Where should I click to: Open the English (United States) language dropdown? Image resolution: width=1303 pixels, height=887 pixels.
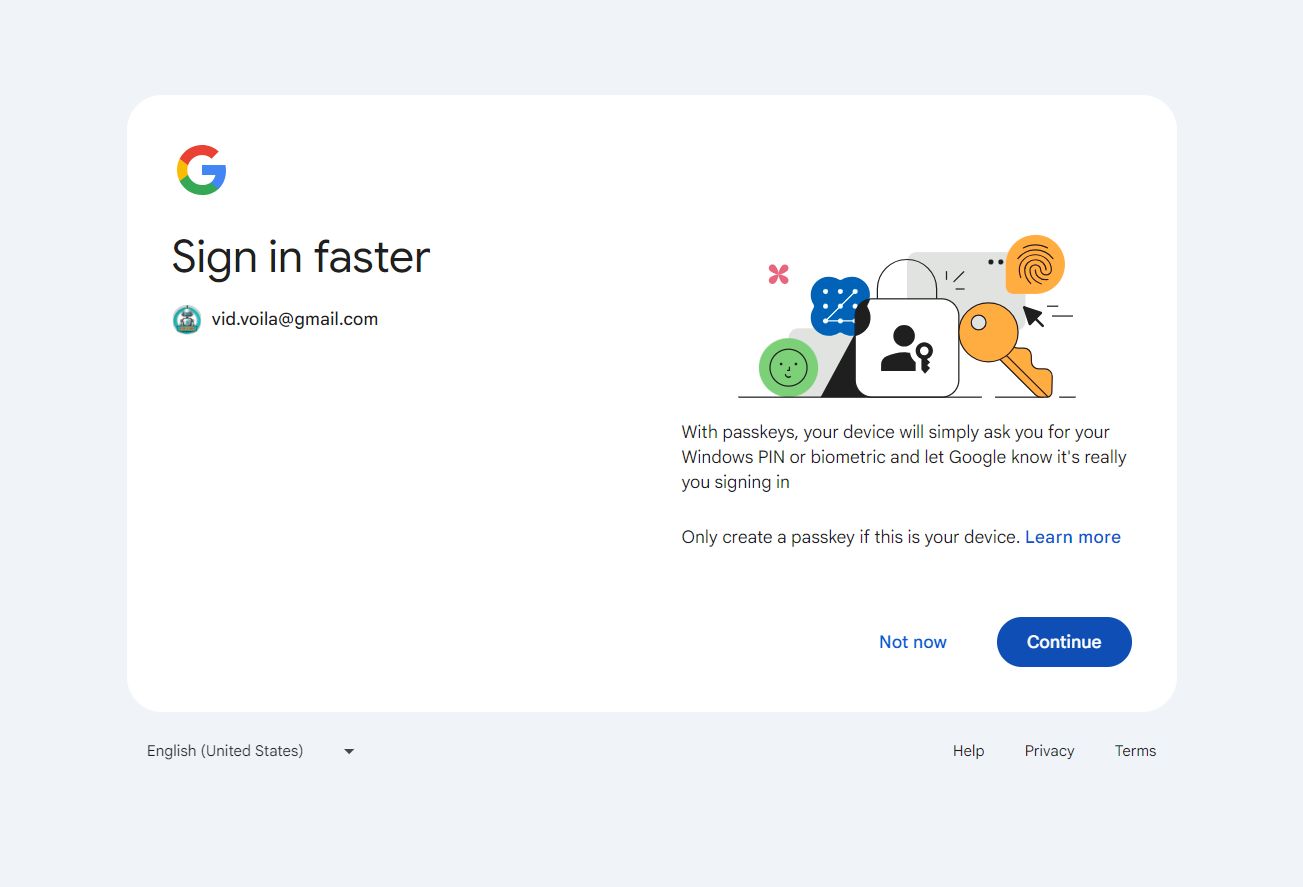point(225,751)
